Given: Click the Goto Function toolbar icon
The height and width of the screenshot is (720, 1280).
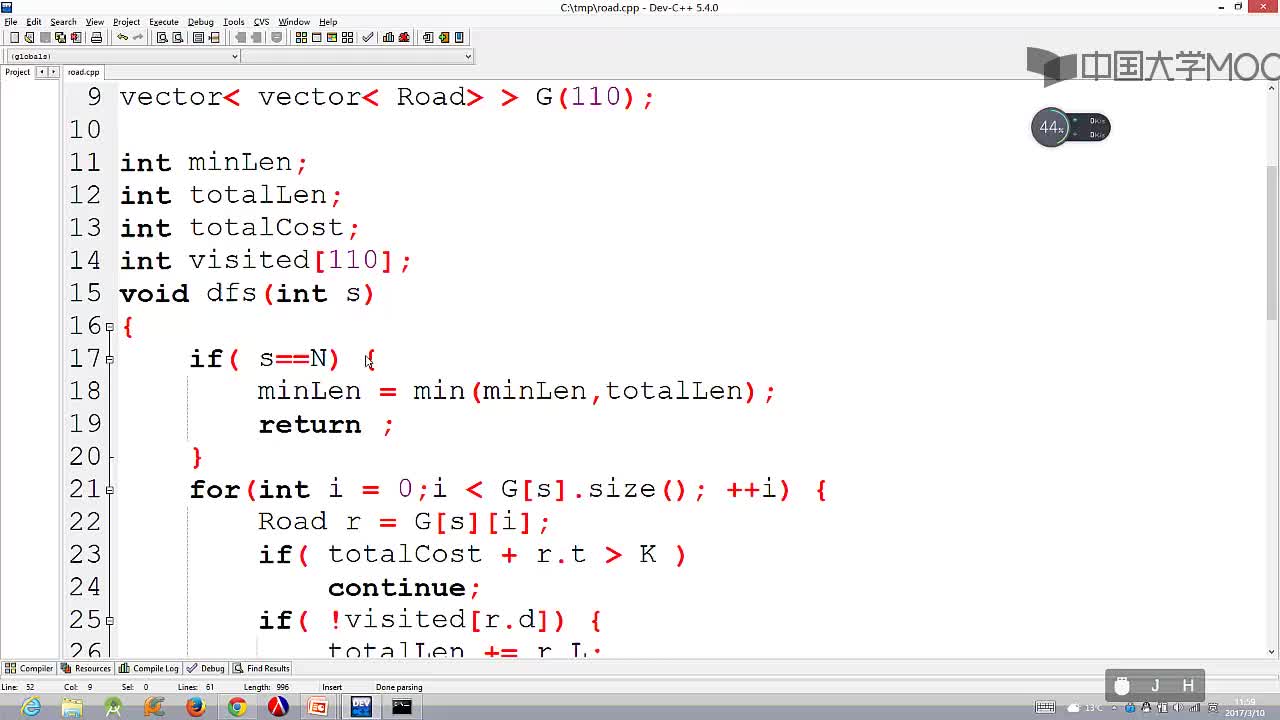Looking at the screenshot, I should (x=198, y=38).
